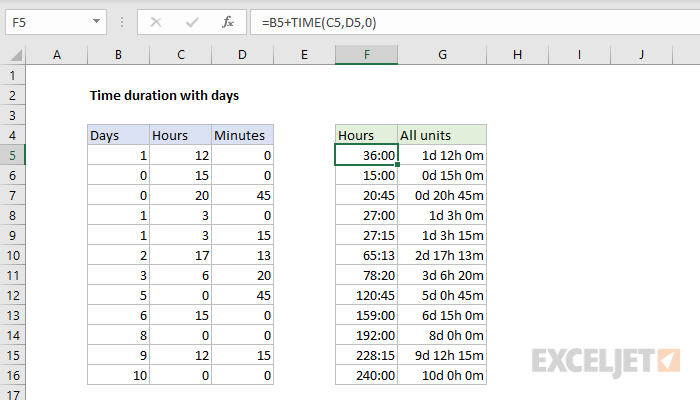
Task: Open Insert Function fx icon
Action: (x=227, y=20)
